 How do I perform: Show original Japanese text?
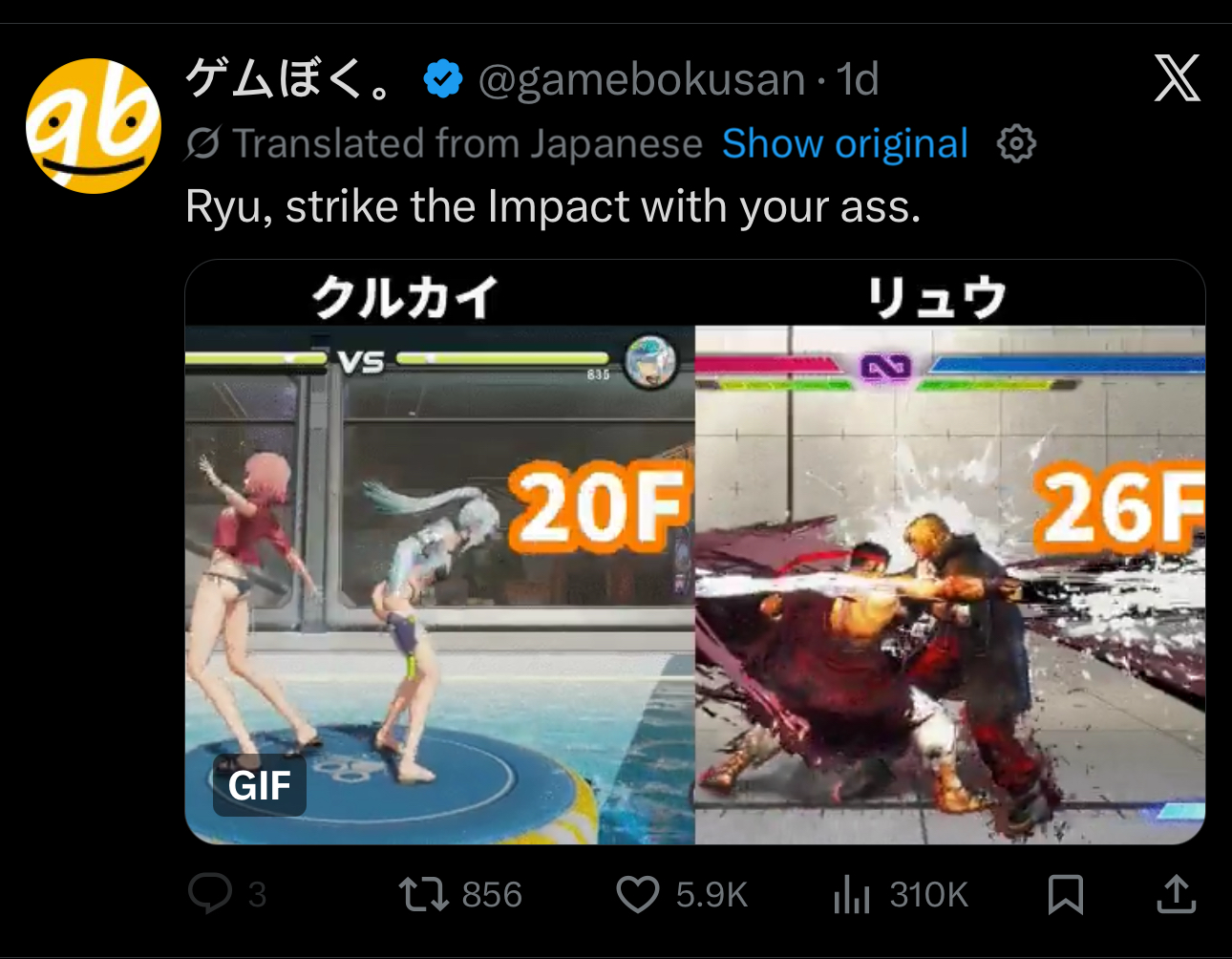845,143
